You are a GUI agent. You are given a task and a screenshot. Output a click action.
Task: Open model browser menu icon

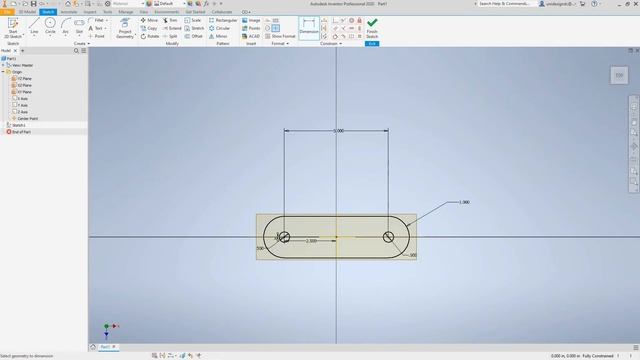coord(84,51)
